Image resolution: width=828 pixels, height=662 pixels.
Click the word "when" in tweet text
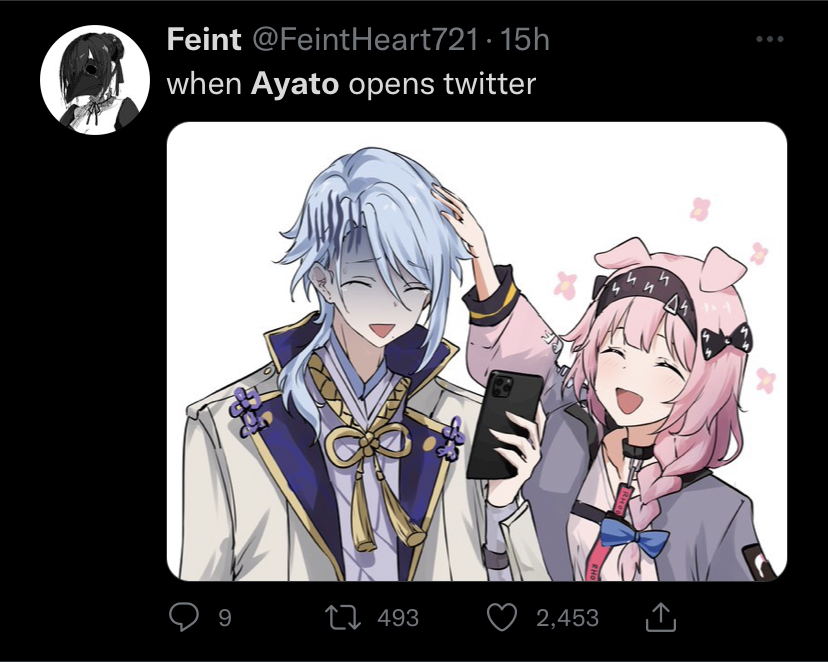point(204,84)
